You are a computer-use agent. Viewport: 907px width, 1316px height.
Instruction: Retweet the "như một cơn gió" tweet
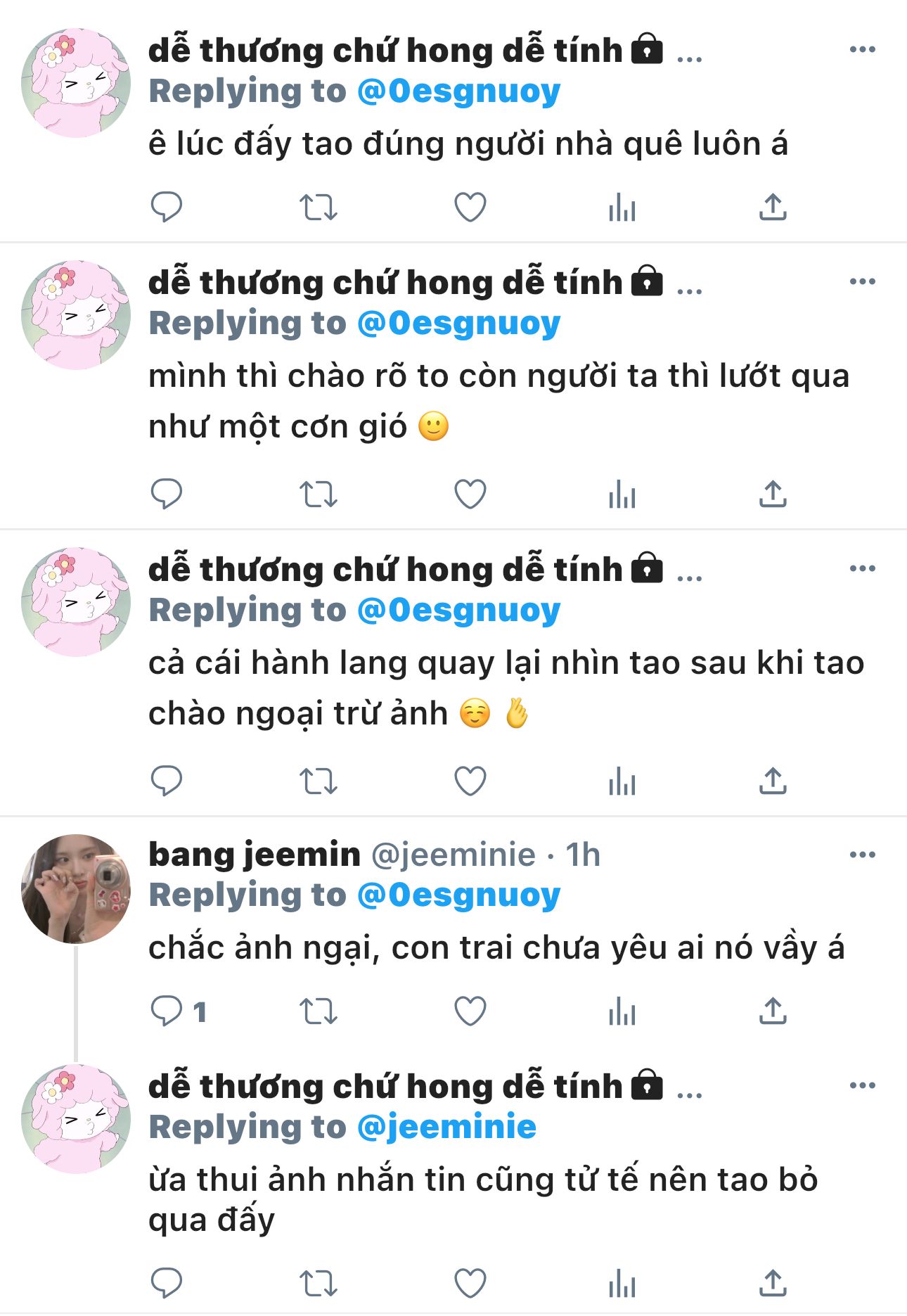tap(319, 494)
